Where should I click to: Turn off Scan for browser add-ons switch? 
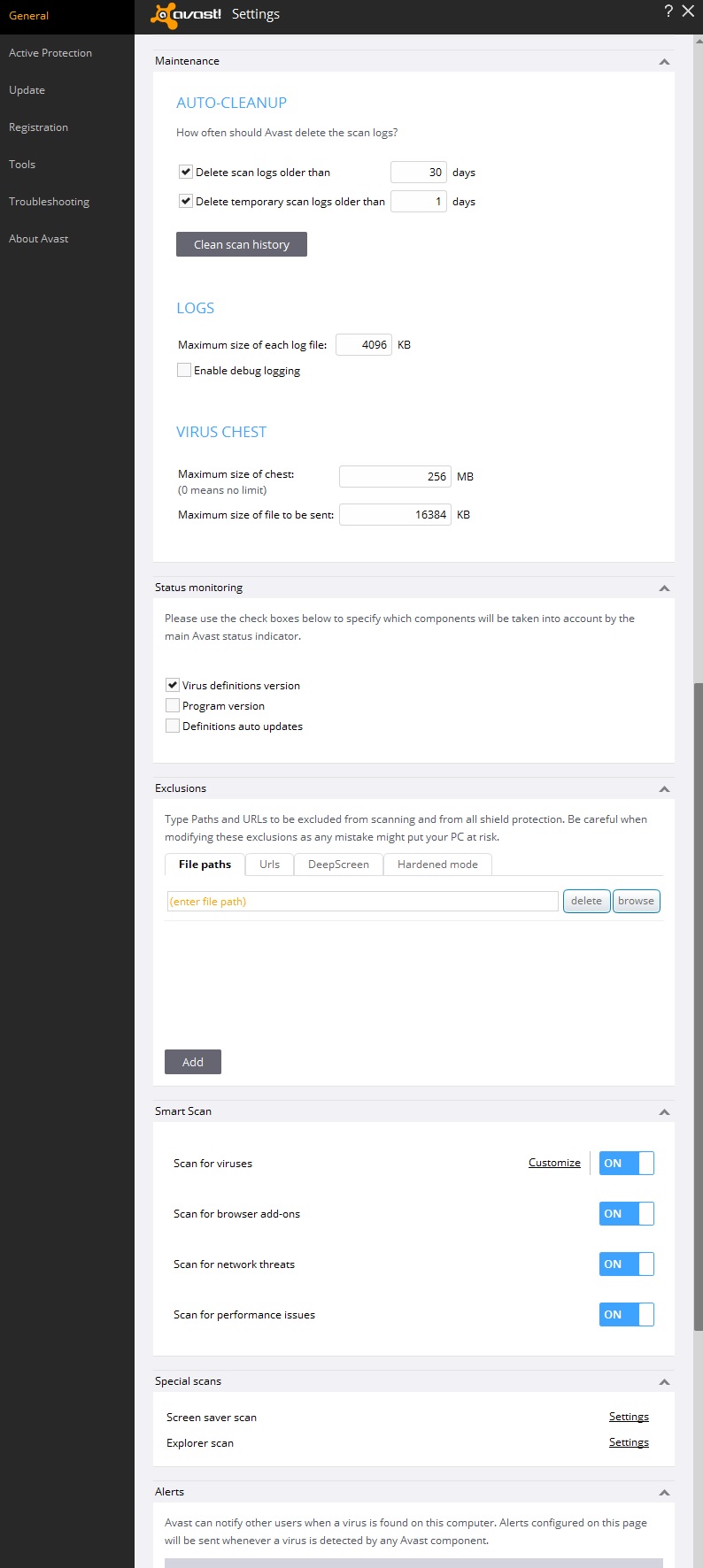point(627,1213)
